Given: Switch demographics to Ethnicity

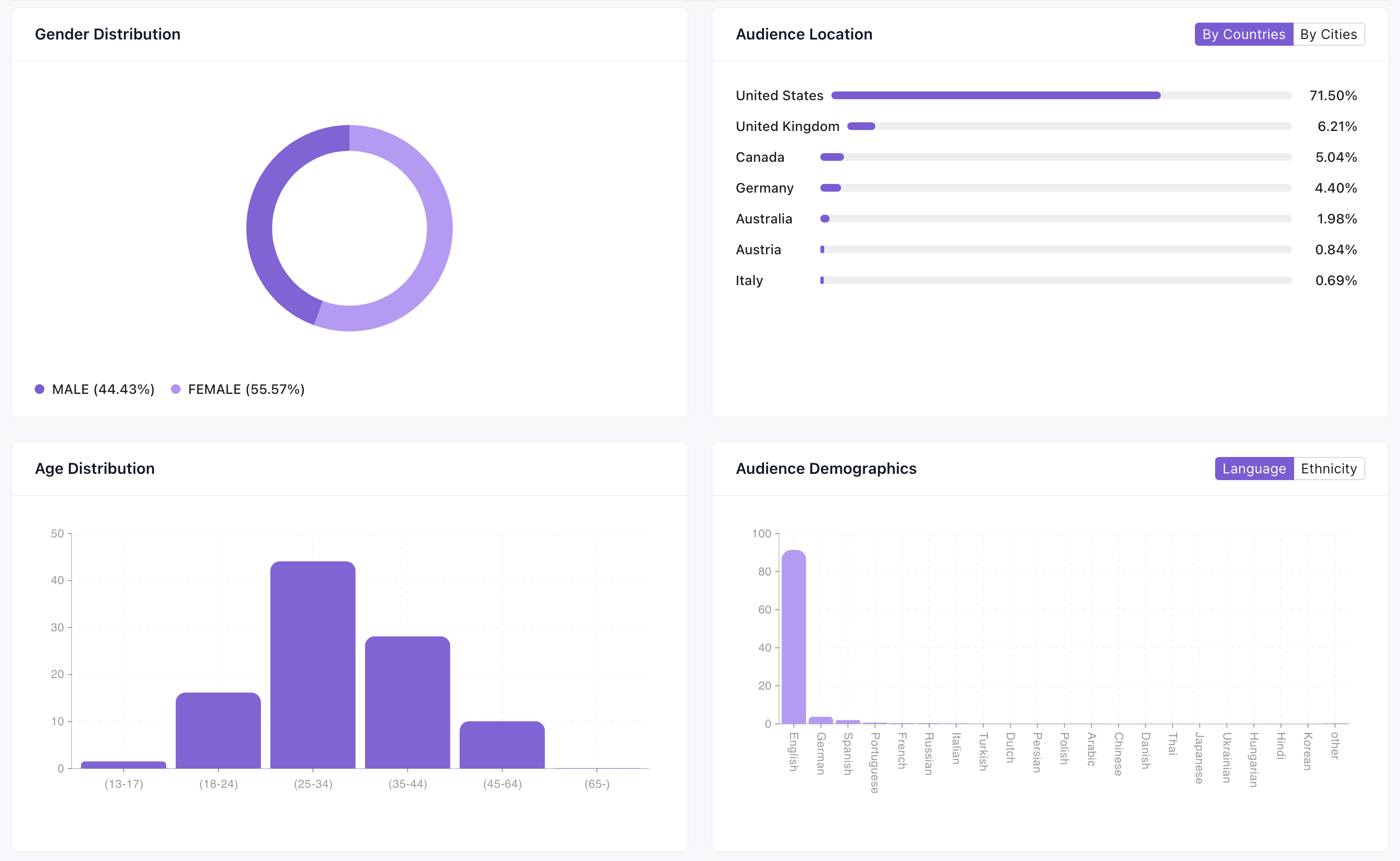Looking at the screenshot, I should pos(1328,469).
